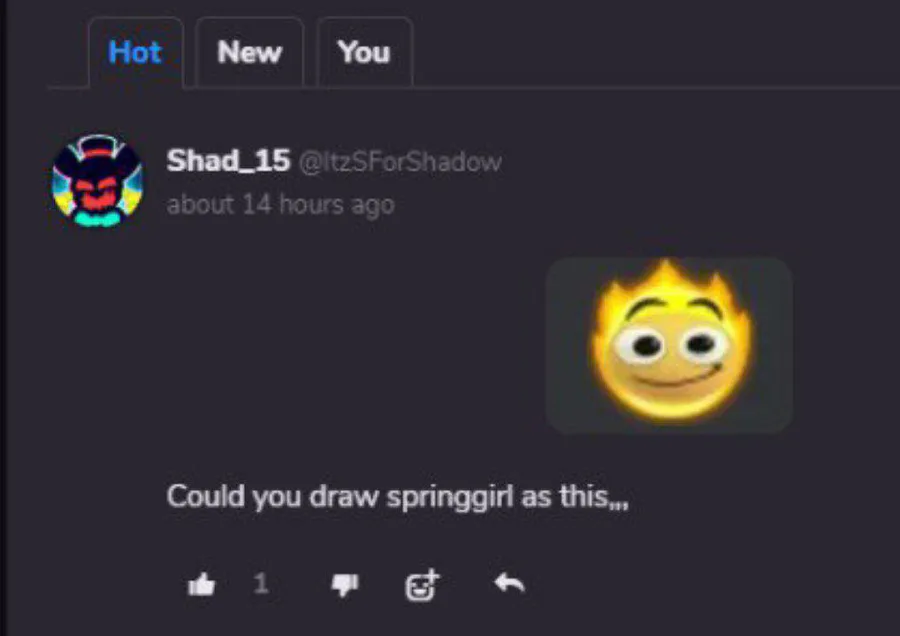Upvote the comment about springgirl
Viewport: 900px width, 636px height.
[201, 585]
